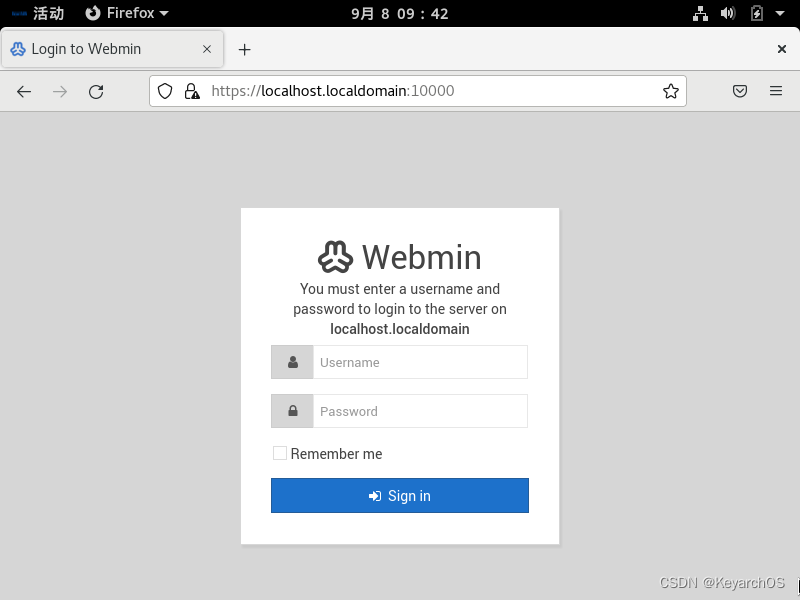Click the battery status icon
This screenshot has width=800, height=600.
(757, 13)
